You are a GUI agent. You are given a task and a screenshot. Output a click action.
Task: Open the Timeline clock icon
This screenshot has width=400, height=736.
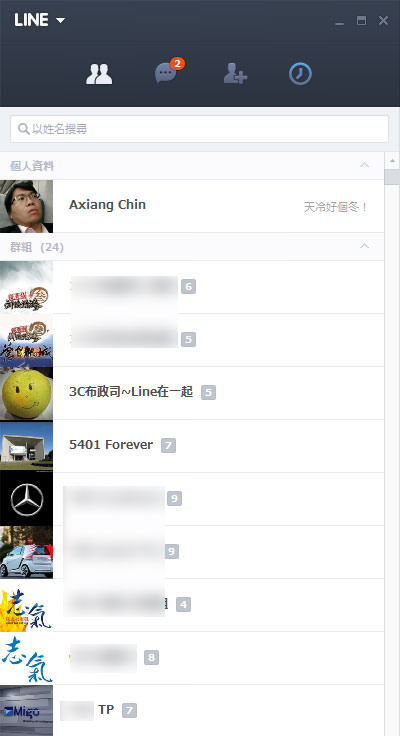[x=300, y=74]
